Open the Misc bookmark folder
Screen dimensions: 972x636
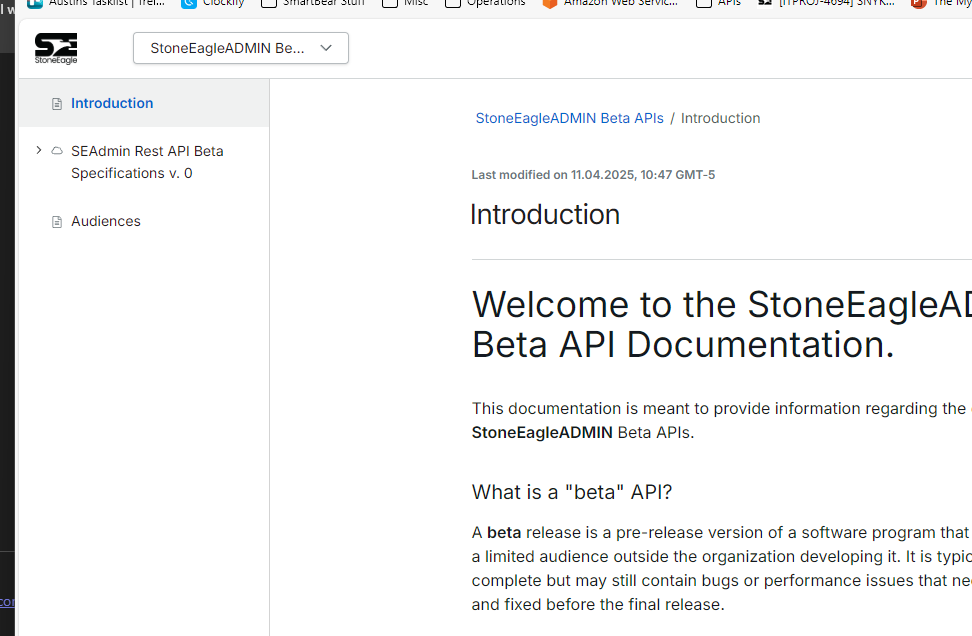tap(405, 3)
